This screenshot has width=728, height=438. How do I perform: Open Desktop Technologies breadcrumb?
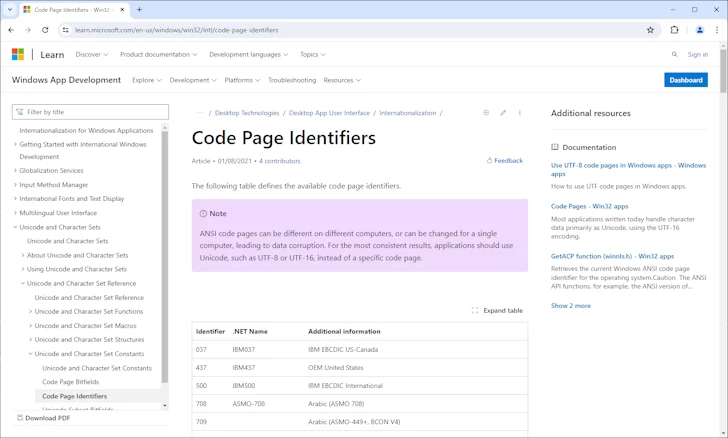(x=247, y=113)
